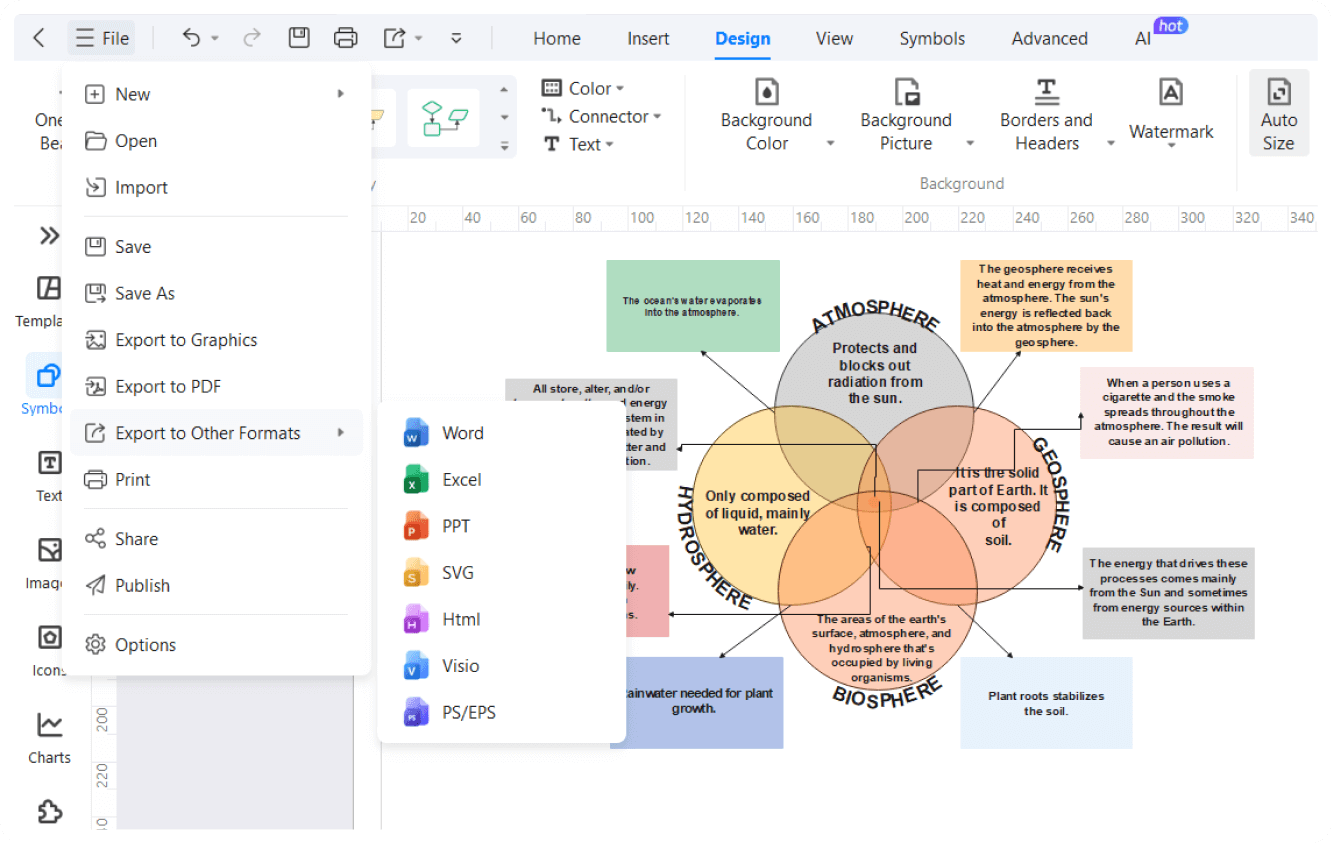Choose Open in the File menu

216,141
